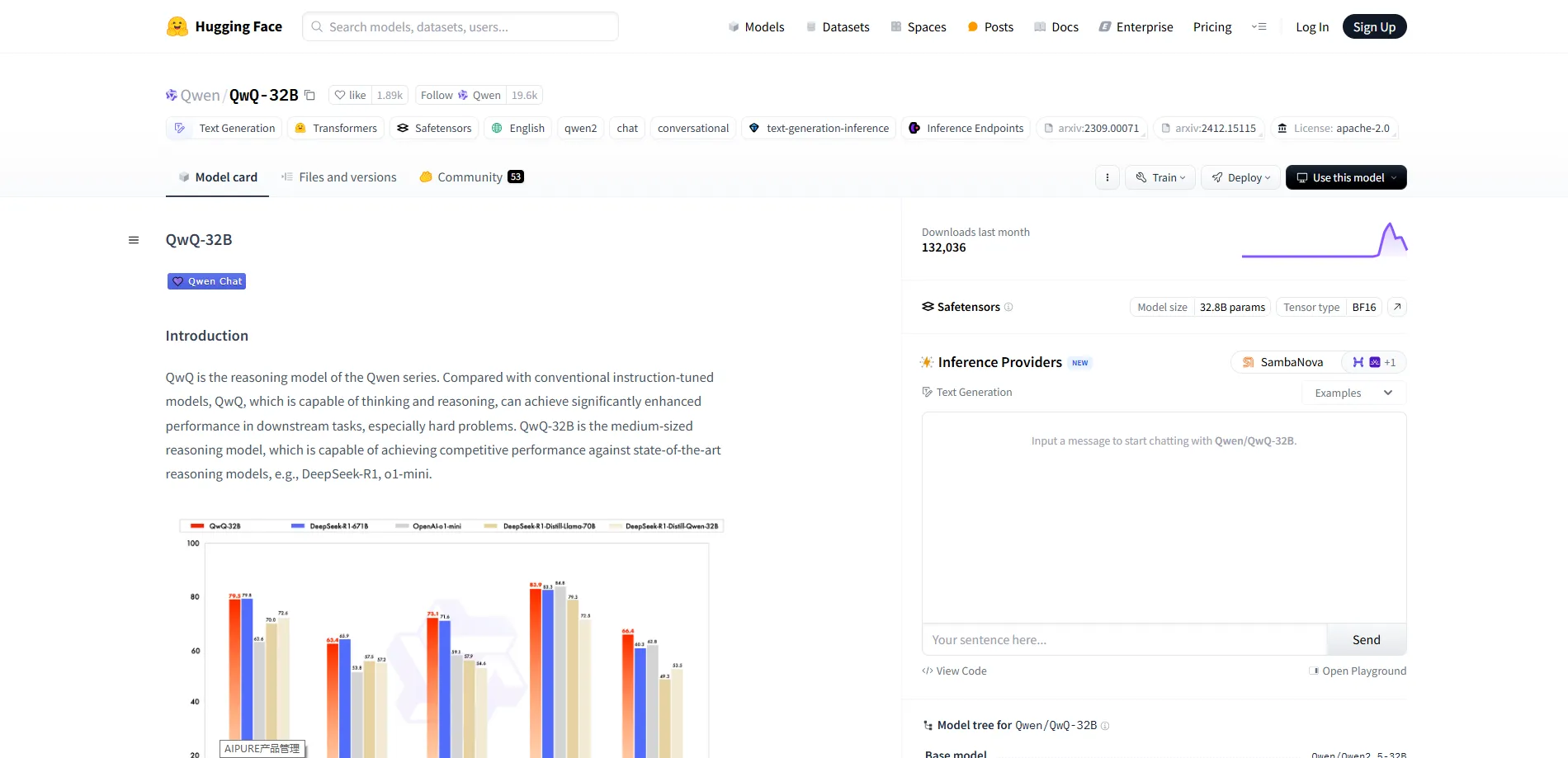This screenshot has height=758, width=1568.
Task: Expand the Deploy dropdown
Action: 1240,177
